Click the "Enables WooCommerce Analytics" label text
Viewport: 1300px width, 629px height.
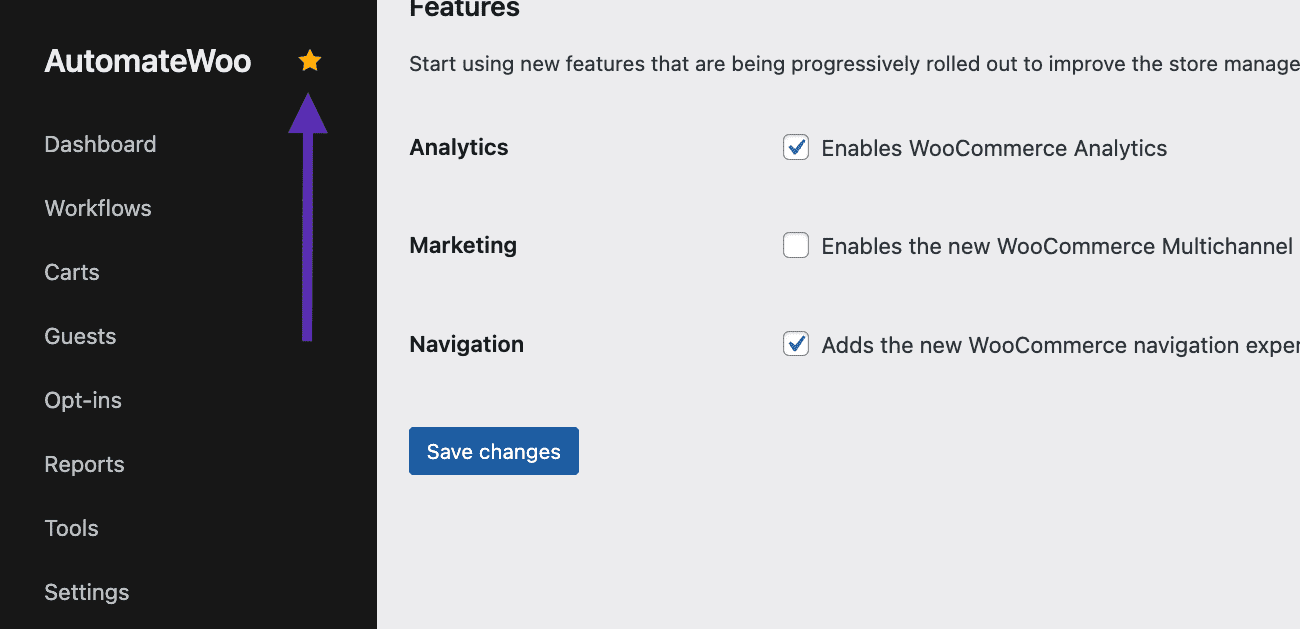[994, 149]
